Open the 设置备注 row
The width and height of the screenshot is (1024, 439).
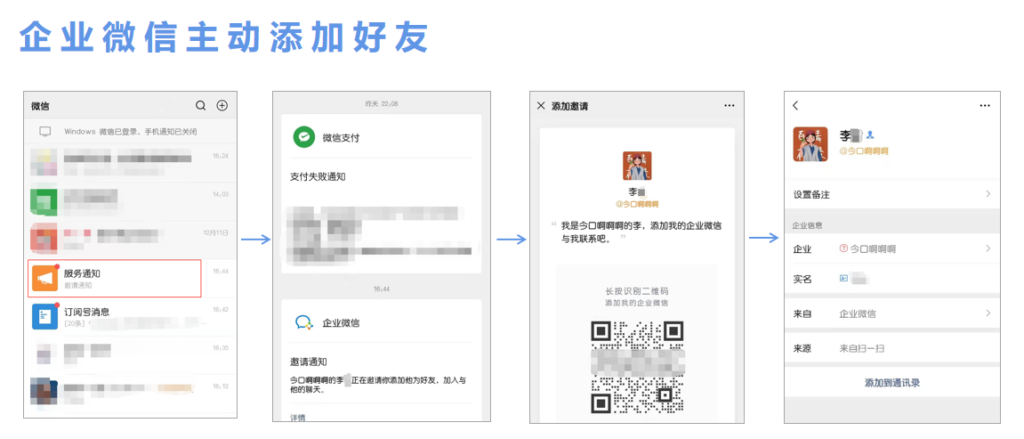click(892, 194)
